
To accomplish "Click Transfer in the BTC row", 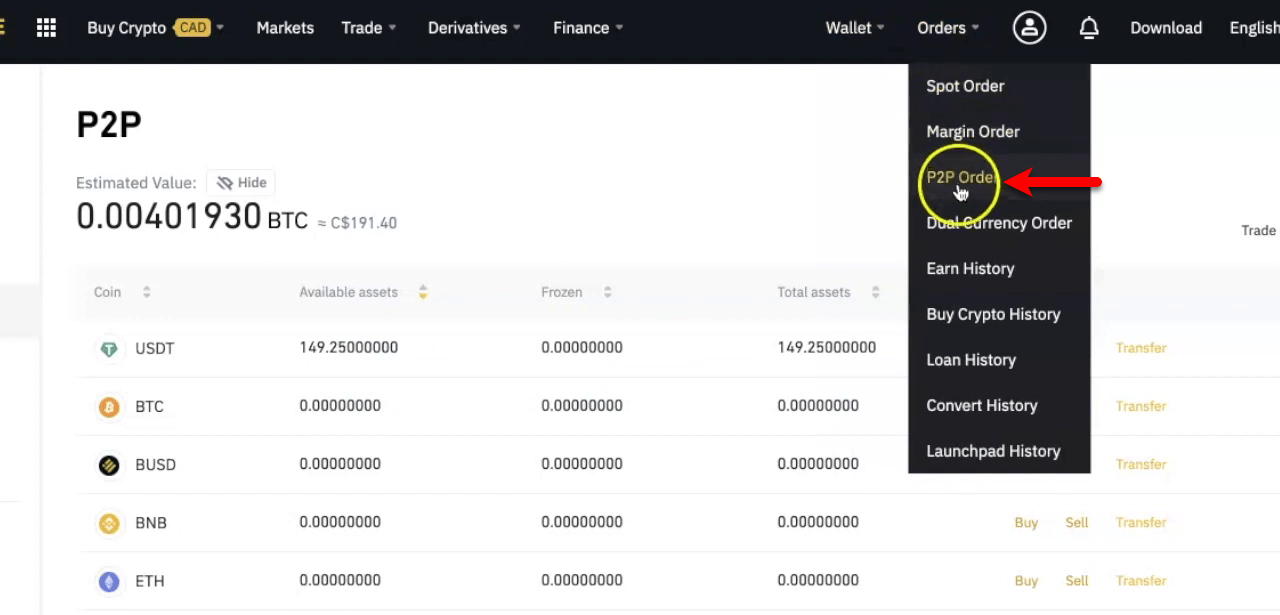I will 1141,406.
